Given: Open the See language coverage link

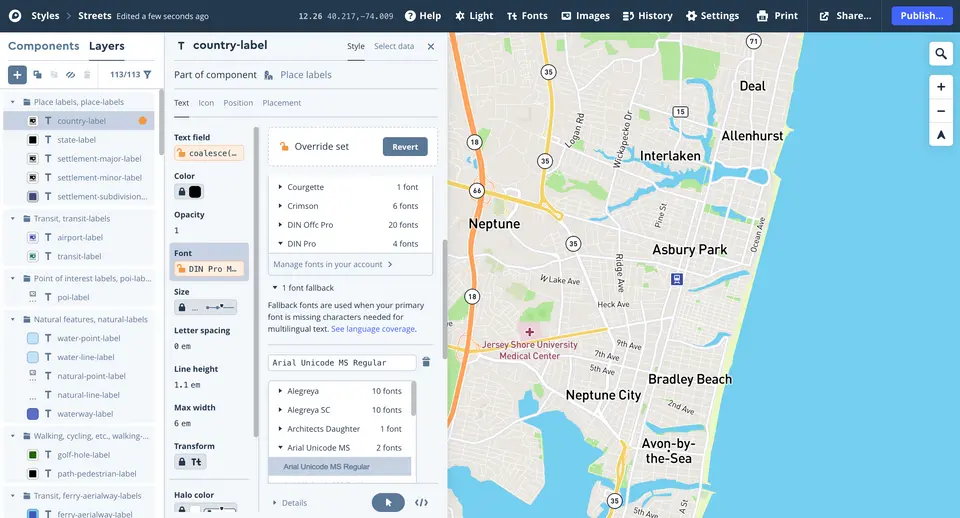Looking at the screenshot, I should click(373, 329).
